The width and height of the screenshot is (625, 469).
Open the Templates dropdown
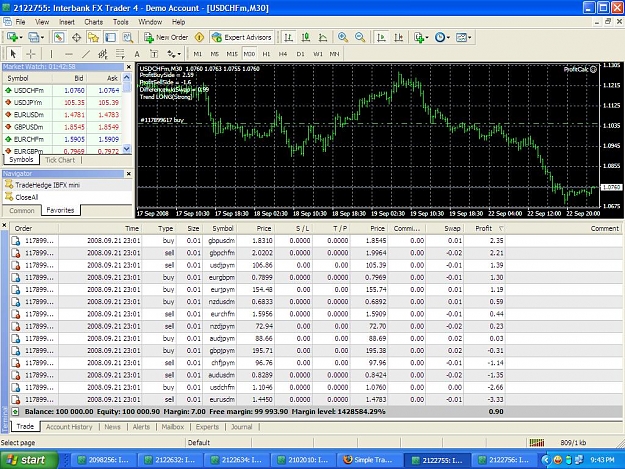coord(470,37)
